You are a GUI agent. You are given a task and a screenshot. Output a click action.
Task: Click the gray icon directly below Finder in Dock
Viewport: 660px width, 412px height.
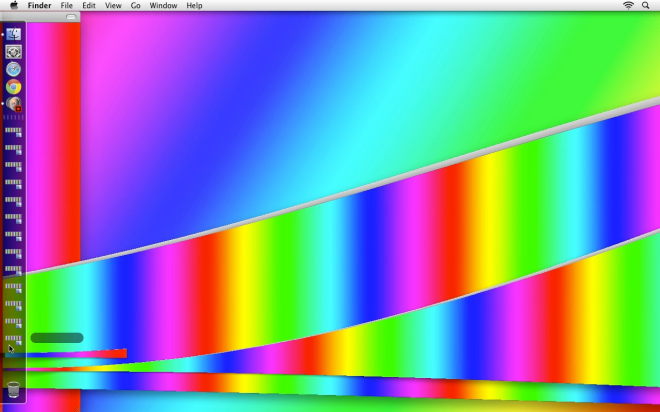pyautogui.click(x=13, y=51)
